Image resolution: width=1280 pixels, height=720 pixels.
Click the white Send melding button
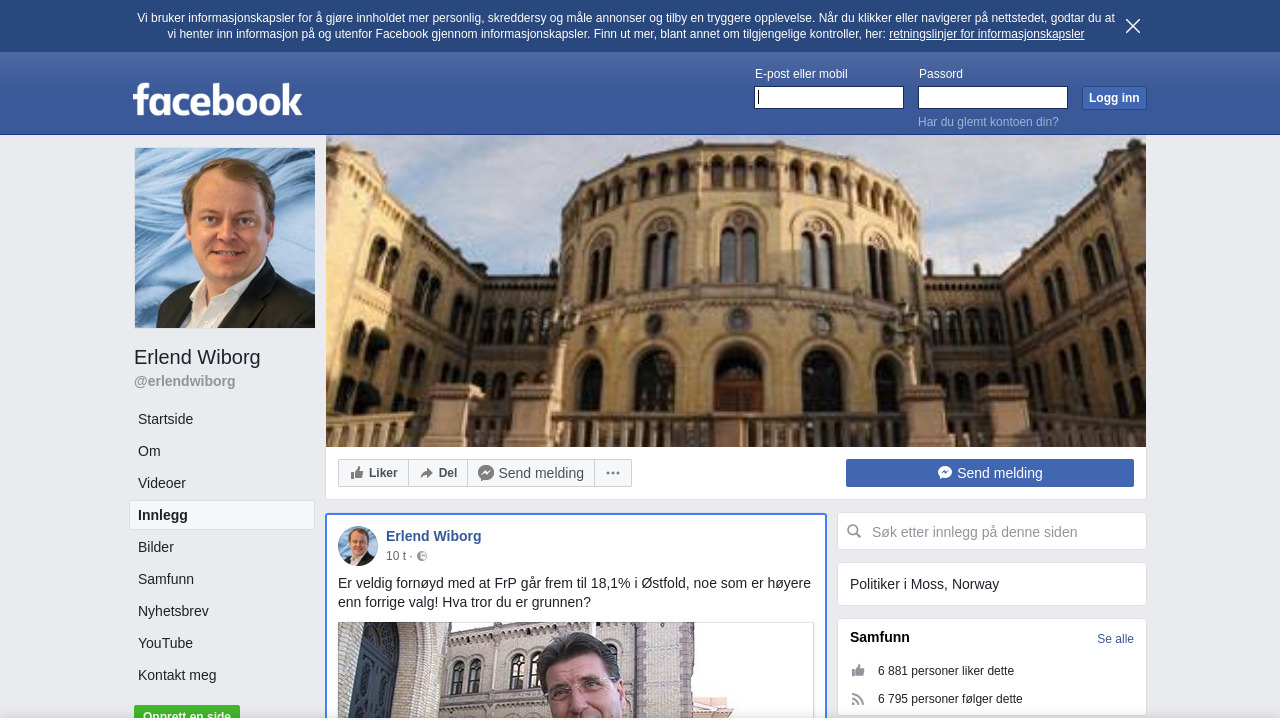(x=531, y=473)
